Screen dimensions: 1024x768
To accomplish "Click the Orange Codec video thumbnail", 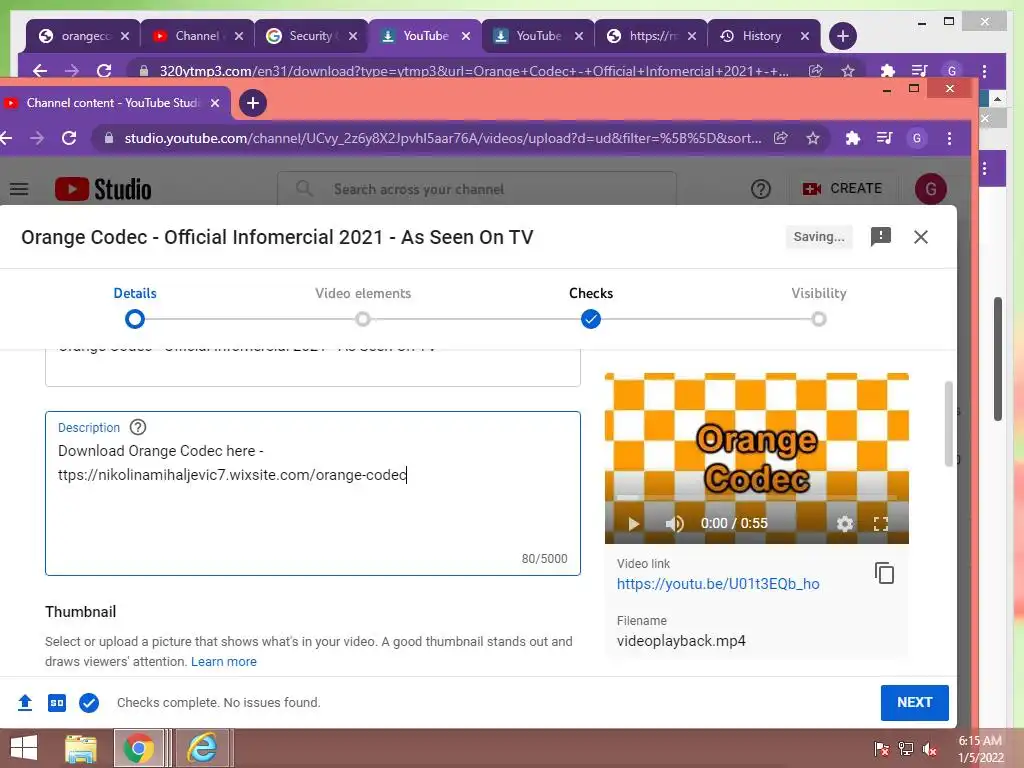I will click(756, 458).
